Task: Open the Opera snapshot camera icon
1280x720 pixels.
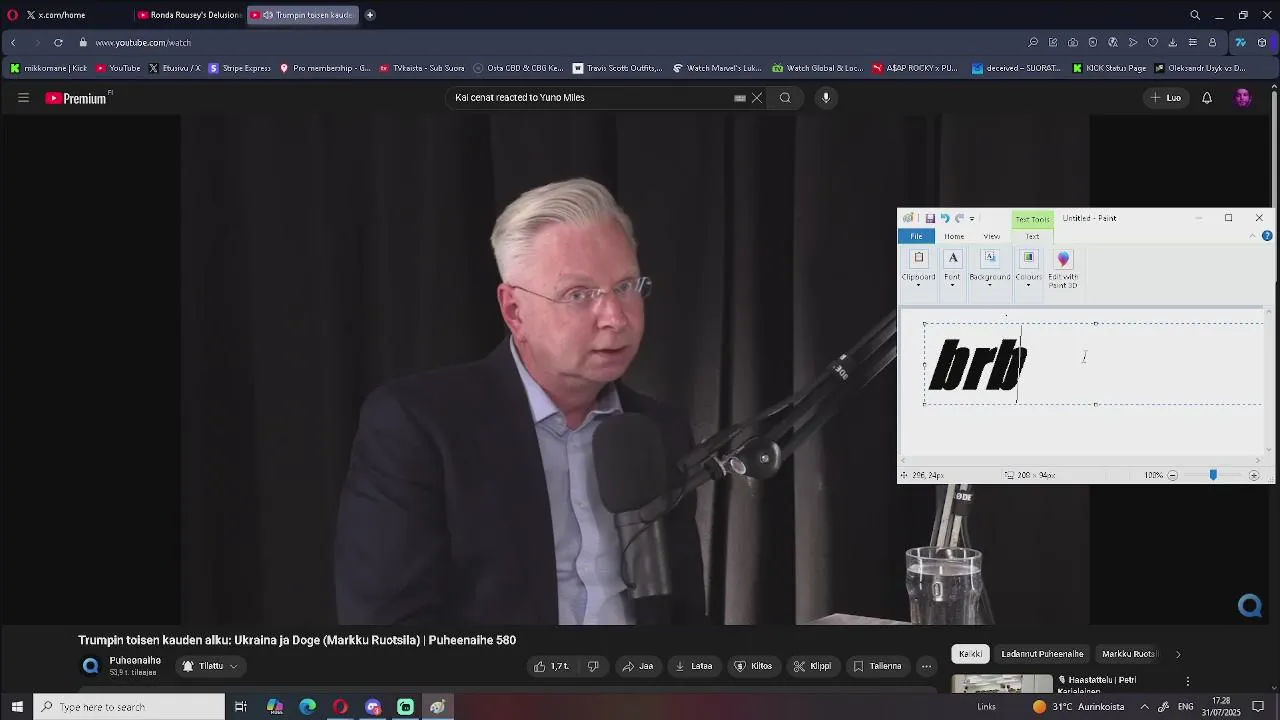Action: [x=1073, y=43]
